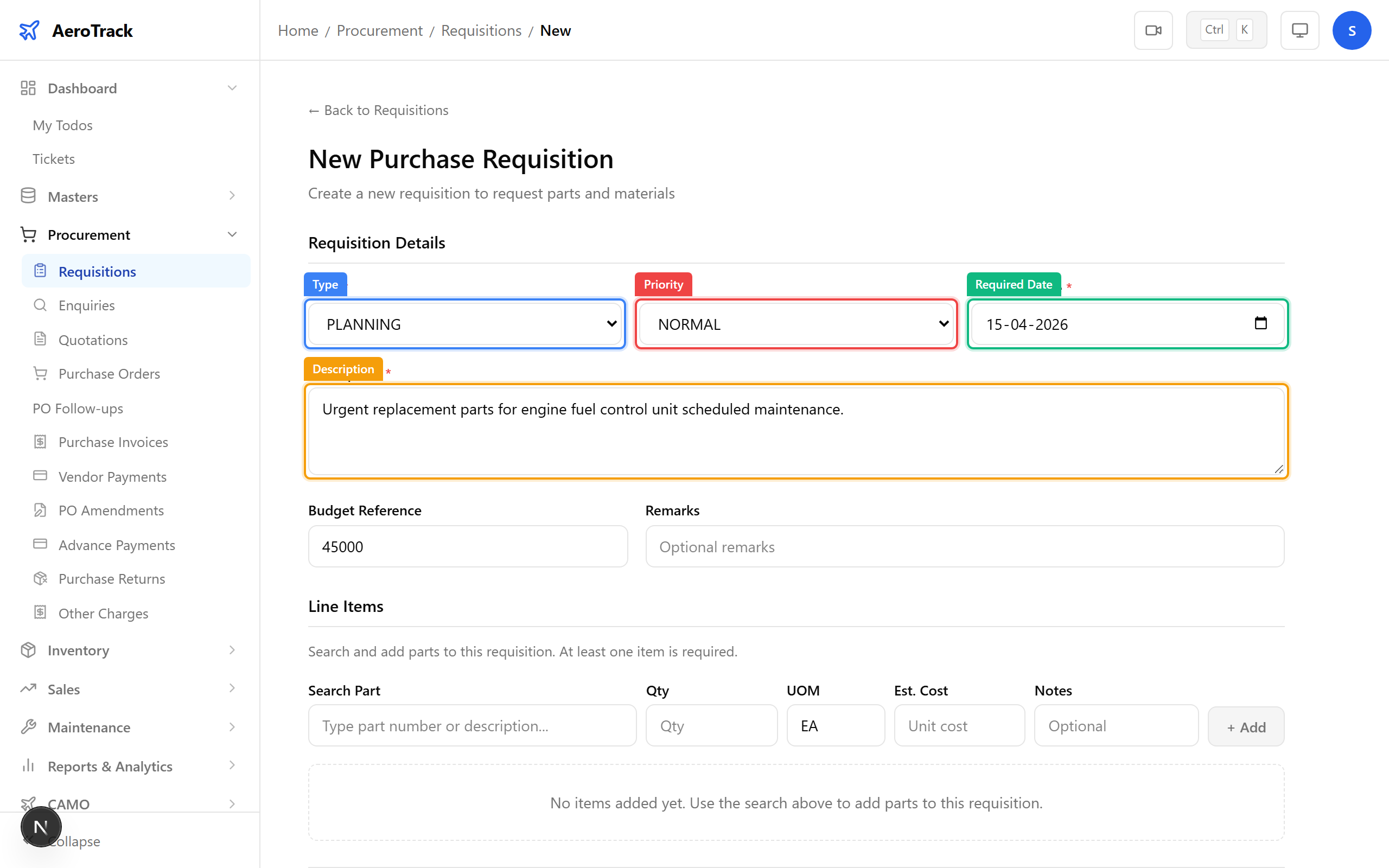Open the user avatar marked S
The image size is (1389, 868).
click(1352, 30)
